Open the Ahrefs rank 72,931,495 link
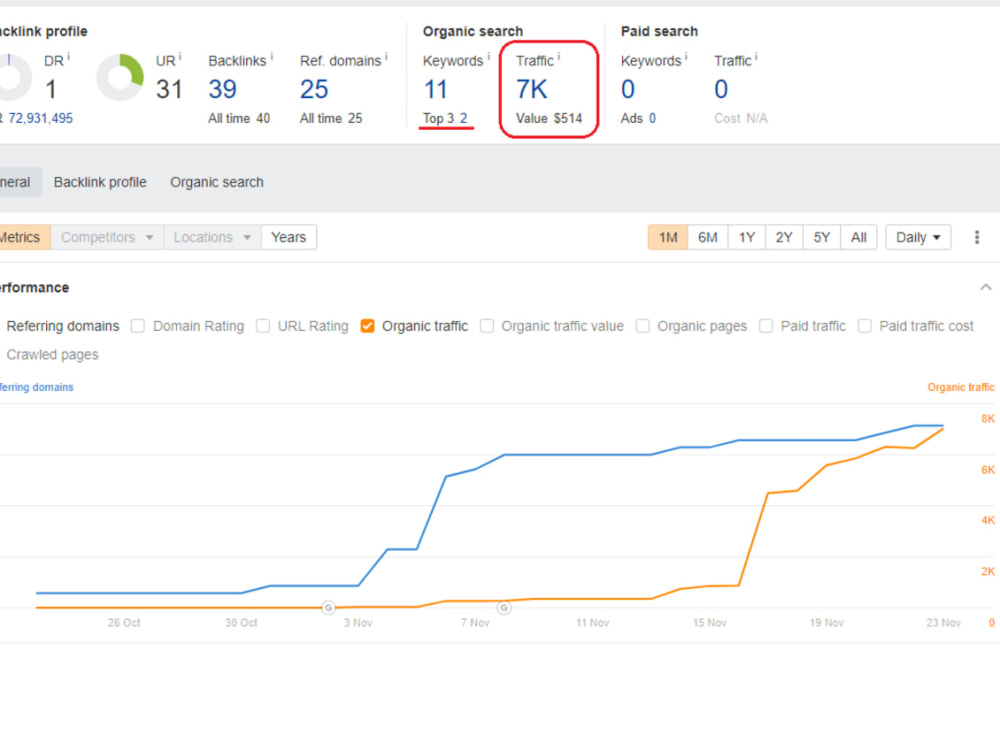 point(41,119)
